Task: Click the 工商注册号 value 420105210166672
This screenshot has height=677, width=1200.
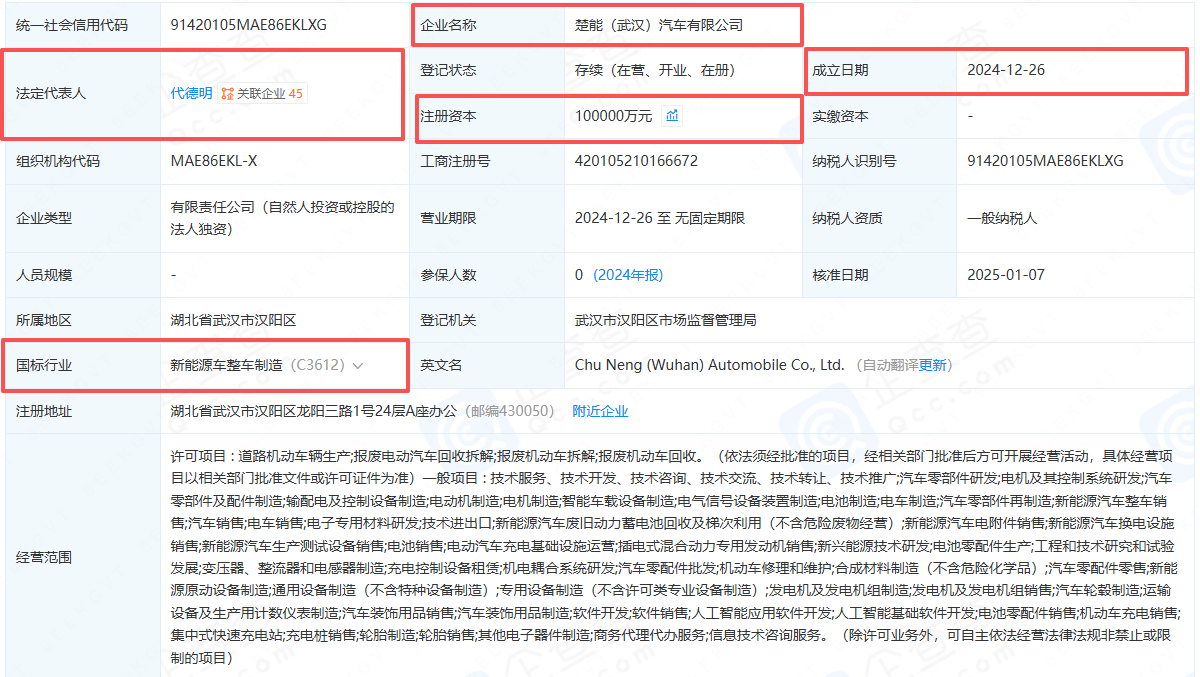Action: tap(636, 161)
